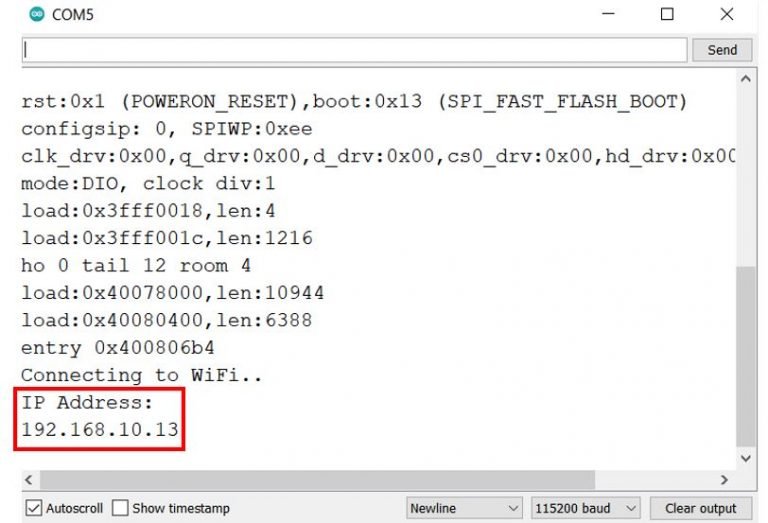Minimize the COM5 serial monitor window

(608, 15)
